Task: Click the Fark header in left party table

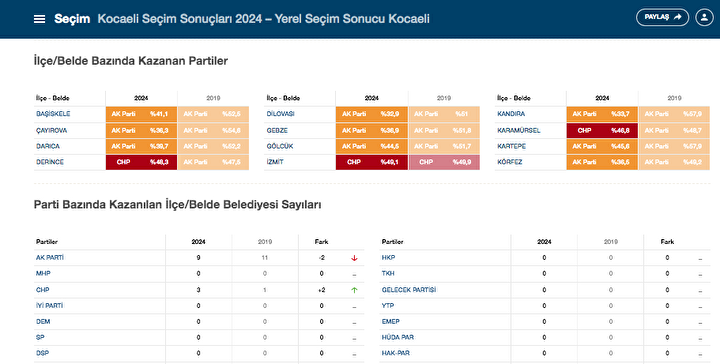Action: [x=321, y=242]
